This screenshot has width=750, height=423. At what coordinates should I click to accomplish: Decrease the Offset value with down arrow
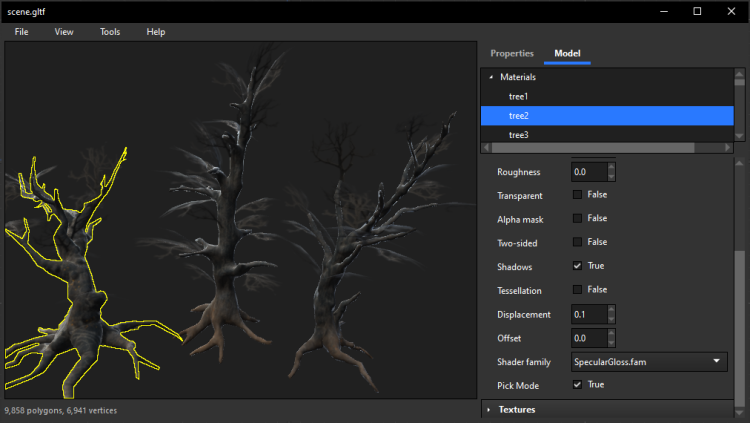(x=611, y=343)
